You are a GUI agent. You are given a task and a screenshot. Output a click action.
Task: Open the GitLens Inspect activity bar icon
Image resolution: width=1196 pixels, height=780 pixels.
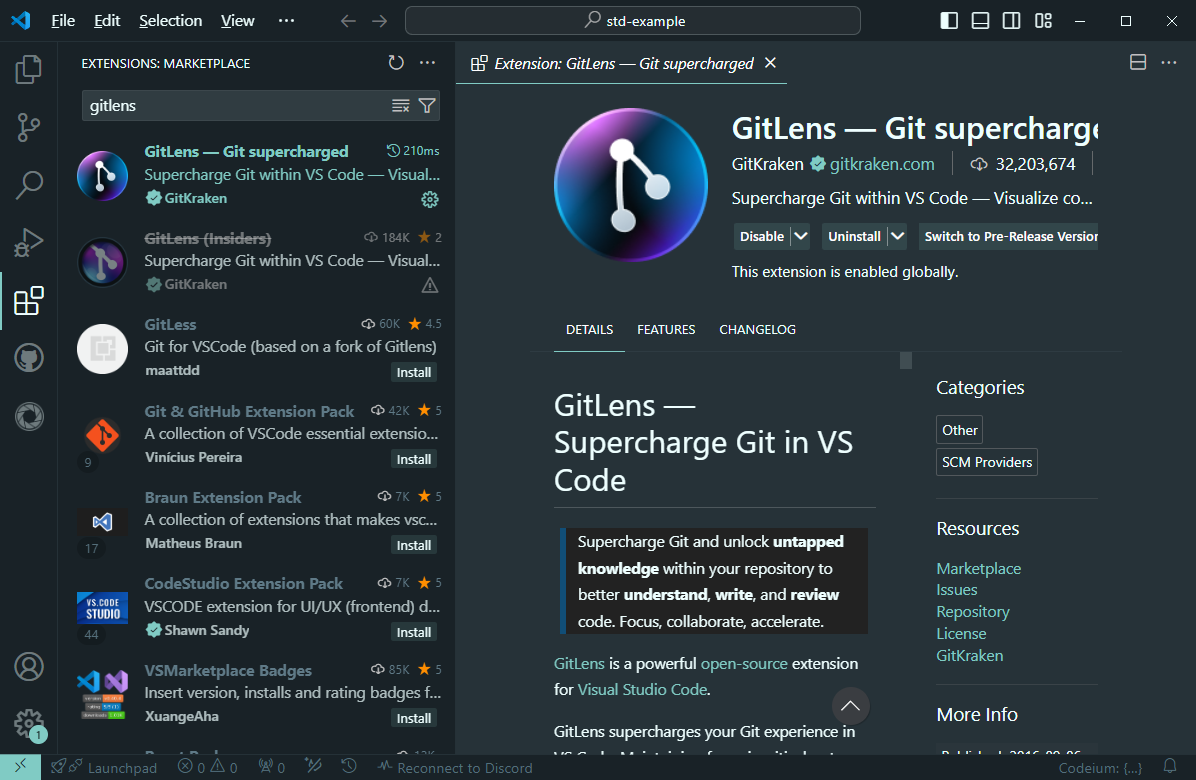[28, 416]
